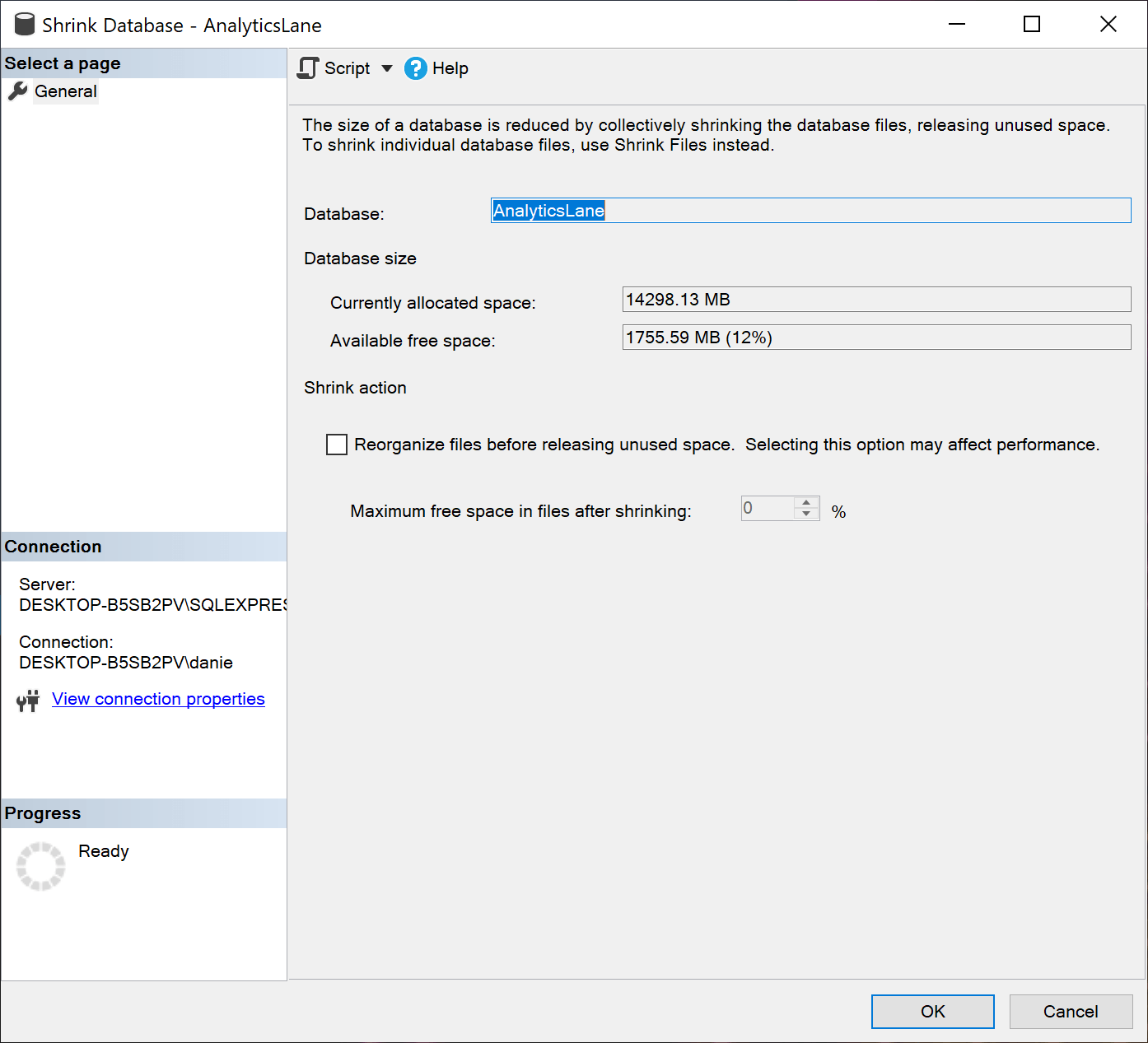Screen dimensions: 1148x1043
Task: Click the database cylinder icon in title bar
Action: [x=25, y=25]
